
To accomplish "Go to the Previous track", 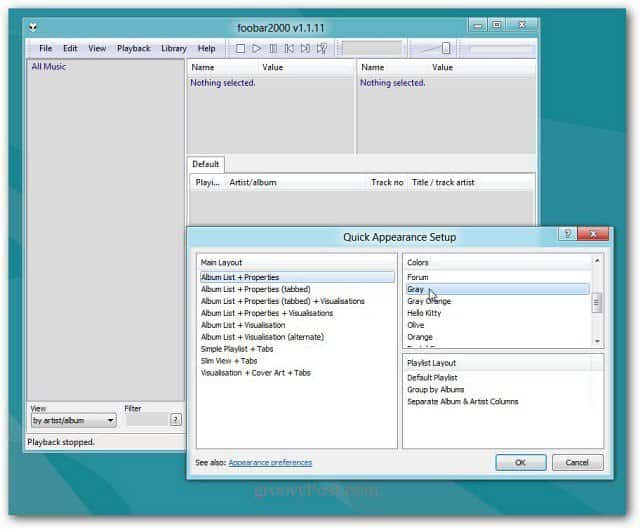I will point(289,49).
